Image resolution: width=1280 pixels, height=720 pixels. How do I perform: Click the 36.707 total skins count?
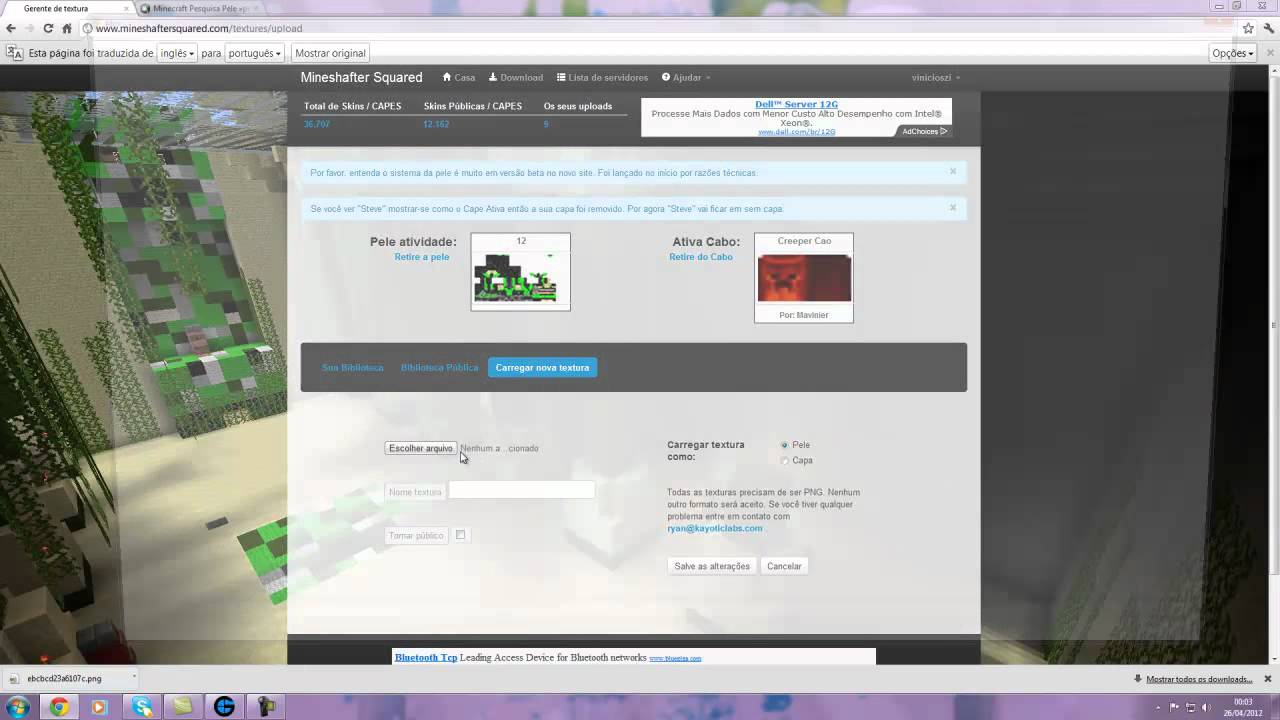click(x=317, y=124)
